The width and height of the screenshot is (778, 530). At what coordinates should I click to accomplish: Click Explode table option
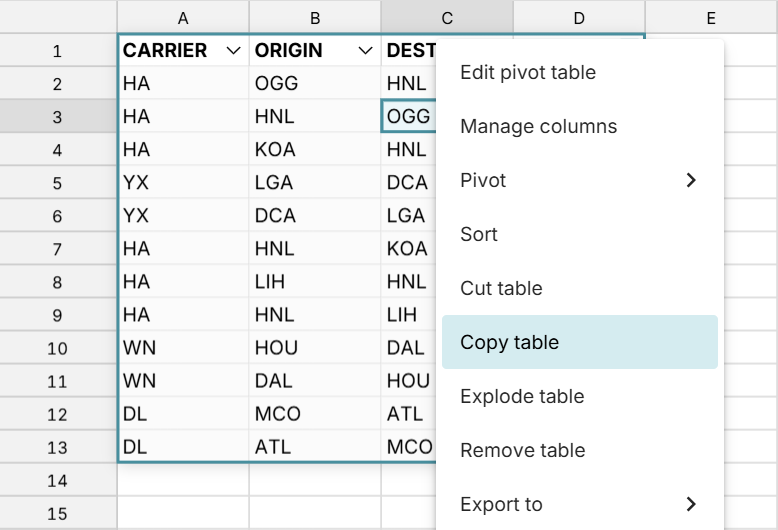click(x=522, y=397)
